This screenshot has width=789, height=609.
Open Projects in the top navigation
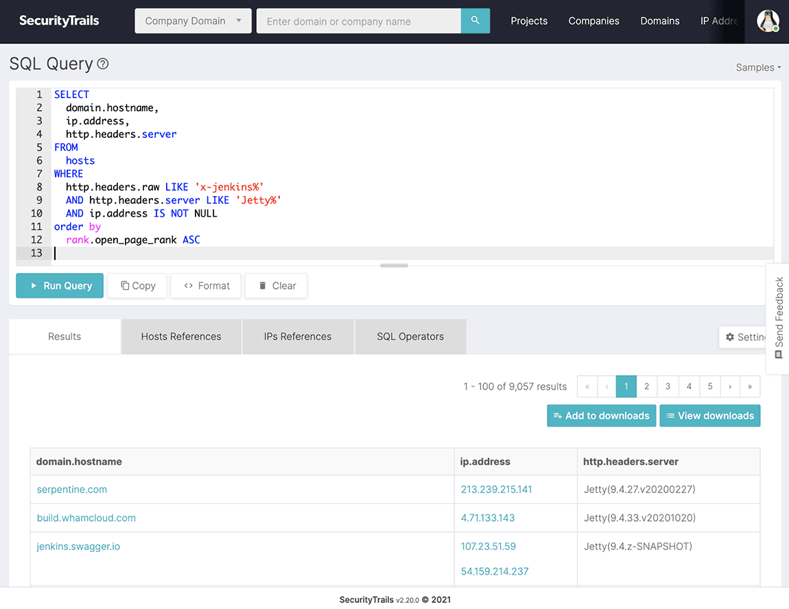pyautogui.click(x=529, y=21)
